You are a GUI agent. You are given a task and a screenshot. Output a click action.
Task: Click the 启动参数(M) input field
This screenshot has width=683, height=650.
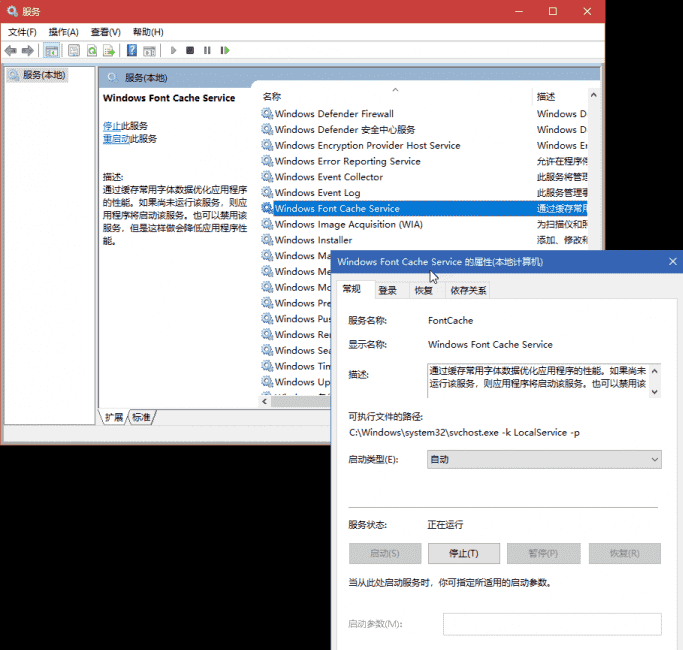[x=552, y=624]
